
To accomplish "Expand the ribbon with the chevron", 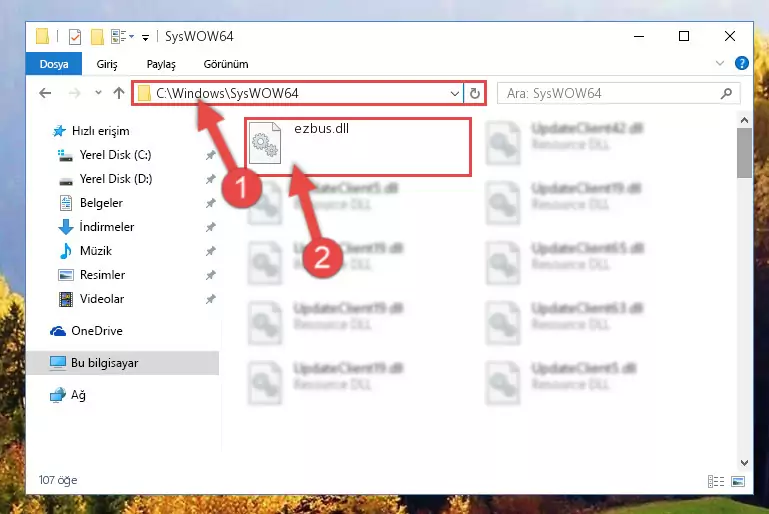I will tap(719, 63).
